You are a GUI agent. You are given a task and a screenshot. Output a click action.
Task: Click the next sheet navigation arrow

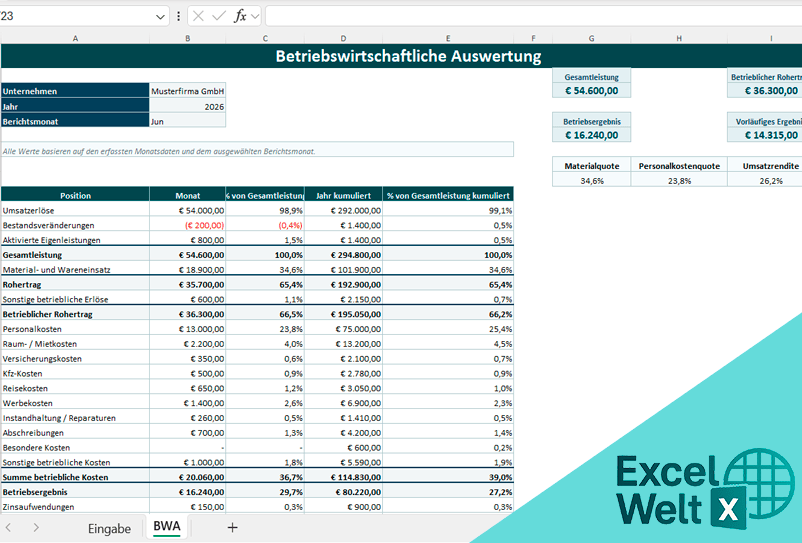click(36, 527)
